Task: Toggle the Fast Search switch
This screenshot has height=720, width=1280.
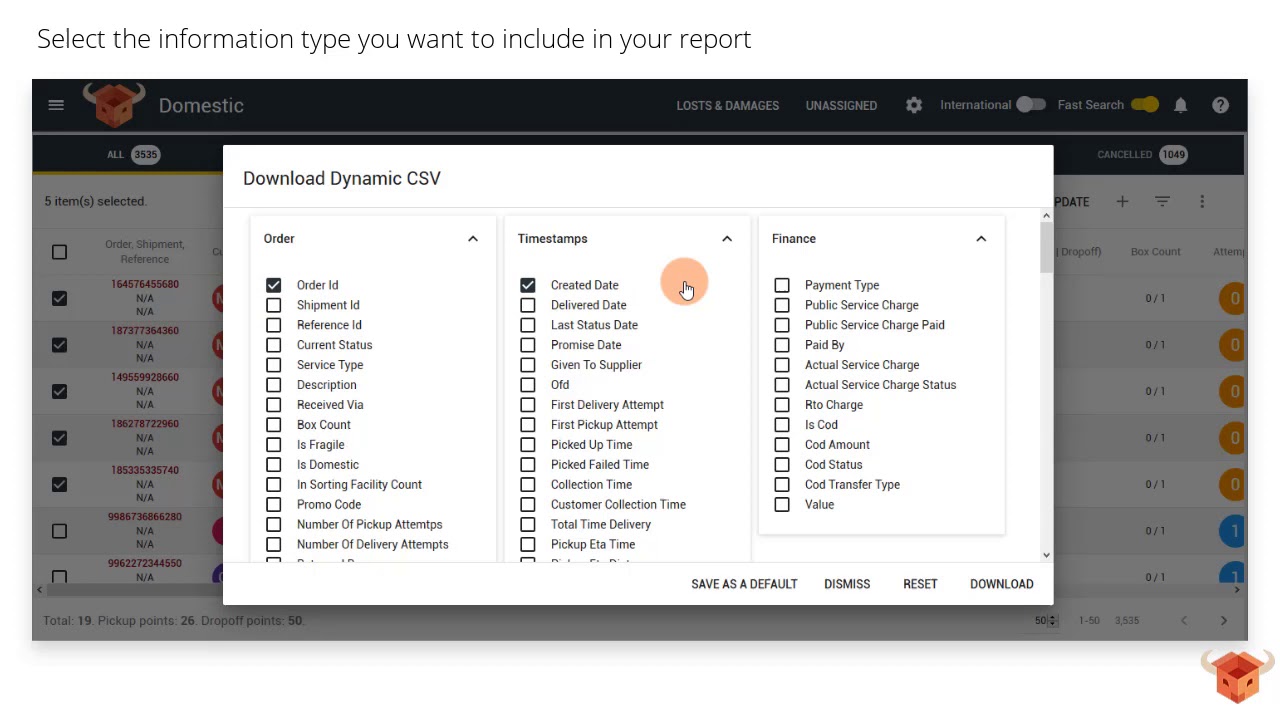Action: click(x=1145, y=105)
